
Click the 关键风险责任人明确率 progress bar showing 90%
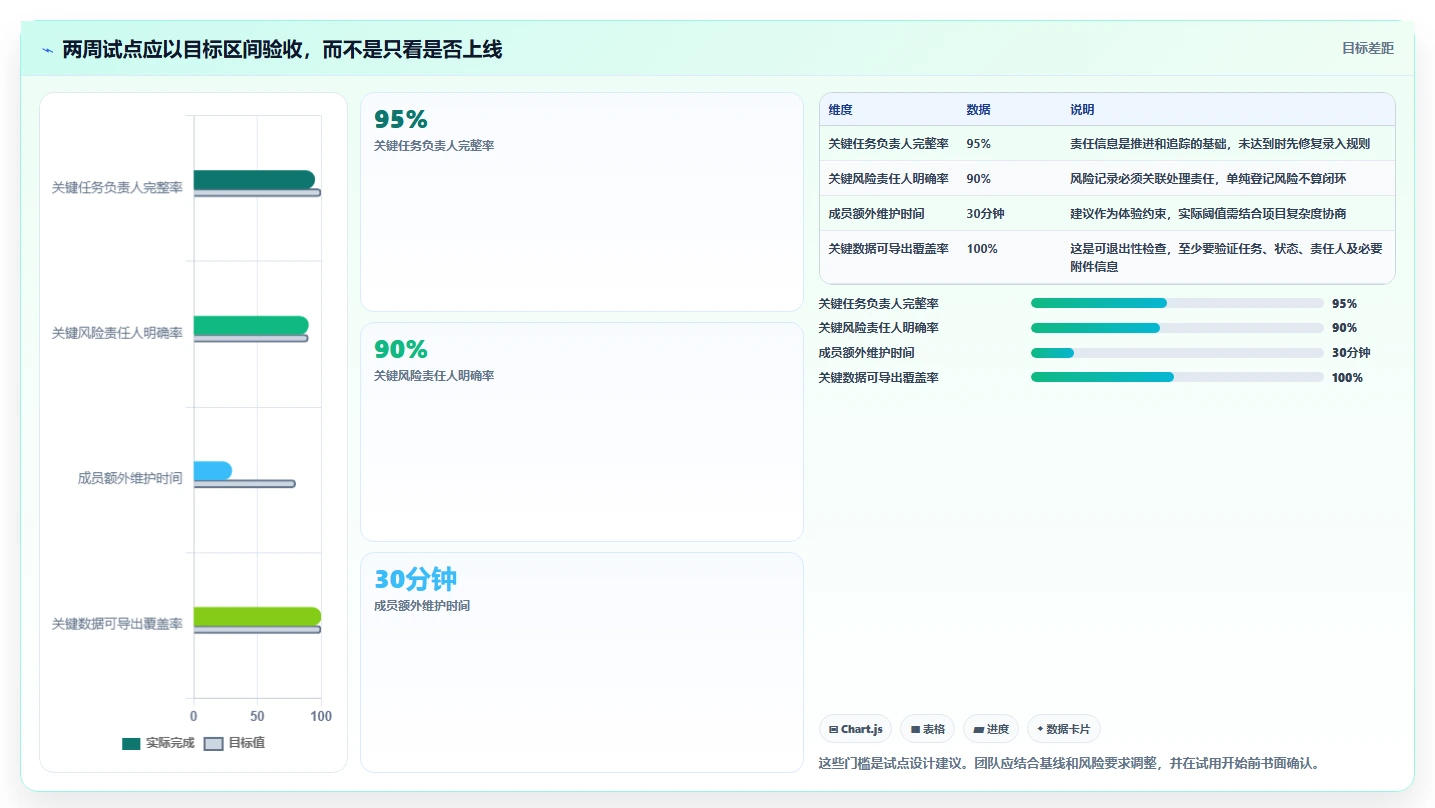point(1177,328)
